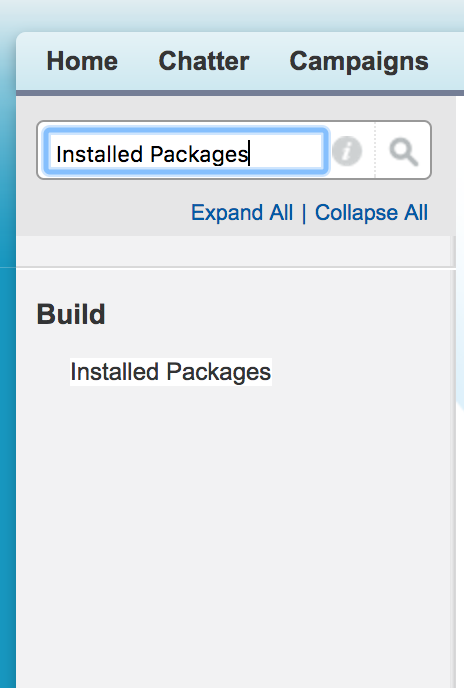Toggle the Build section heading
The image size is (464, 688).
pyautogui.click(x=71, y=314)
